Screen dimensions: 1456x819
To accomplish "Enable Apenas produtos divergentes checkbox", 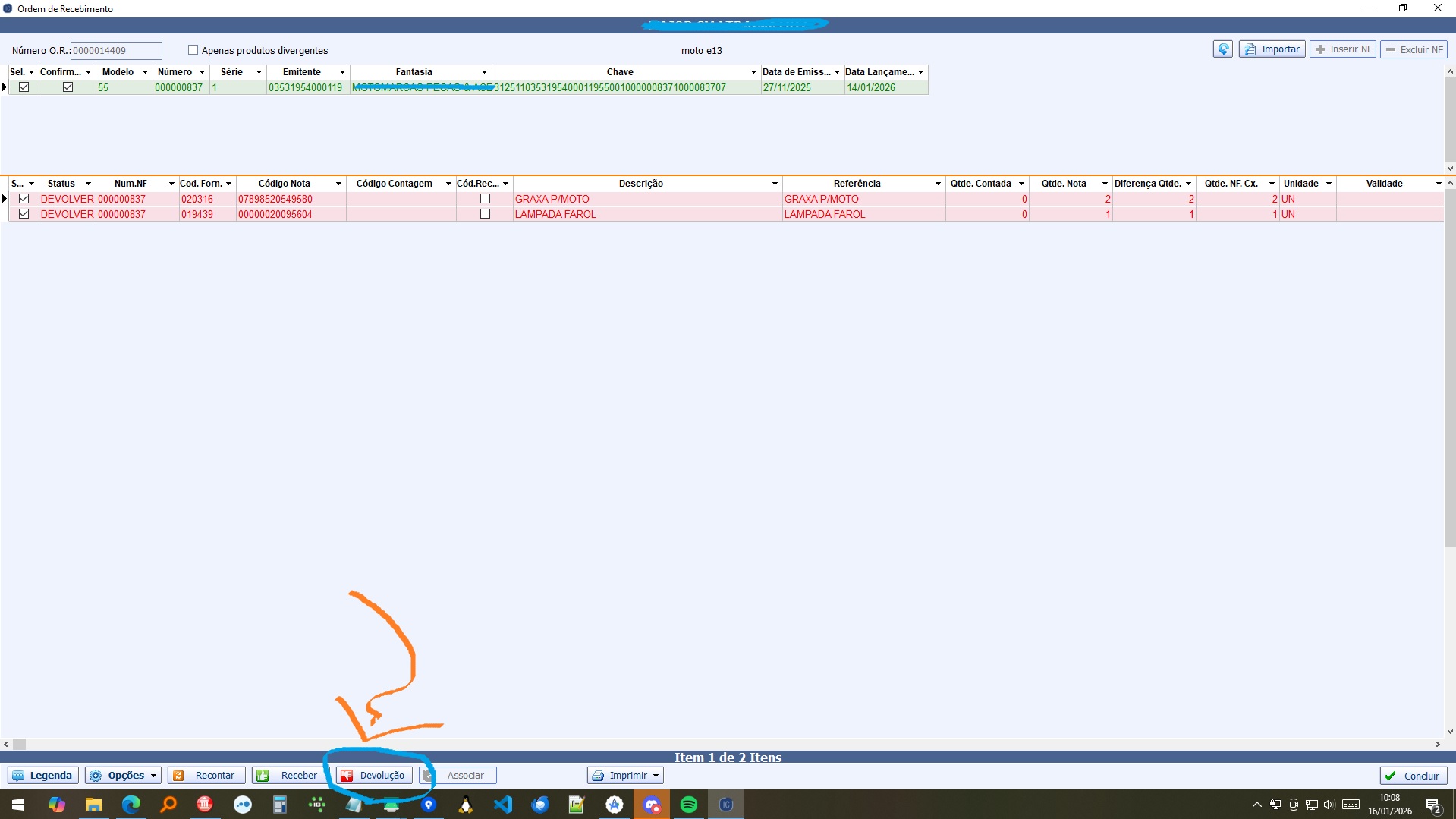I will (x=193, y=50).
